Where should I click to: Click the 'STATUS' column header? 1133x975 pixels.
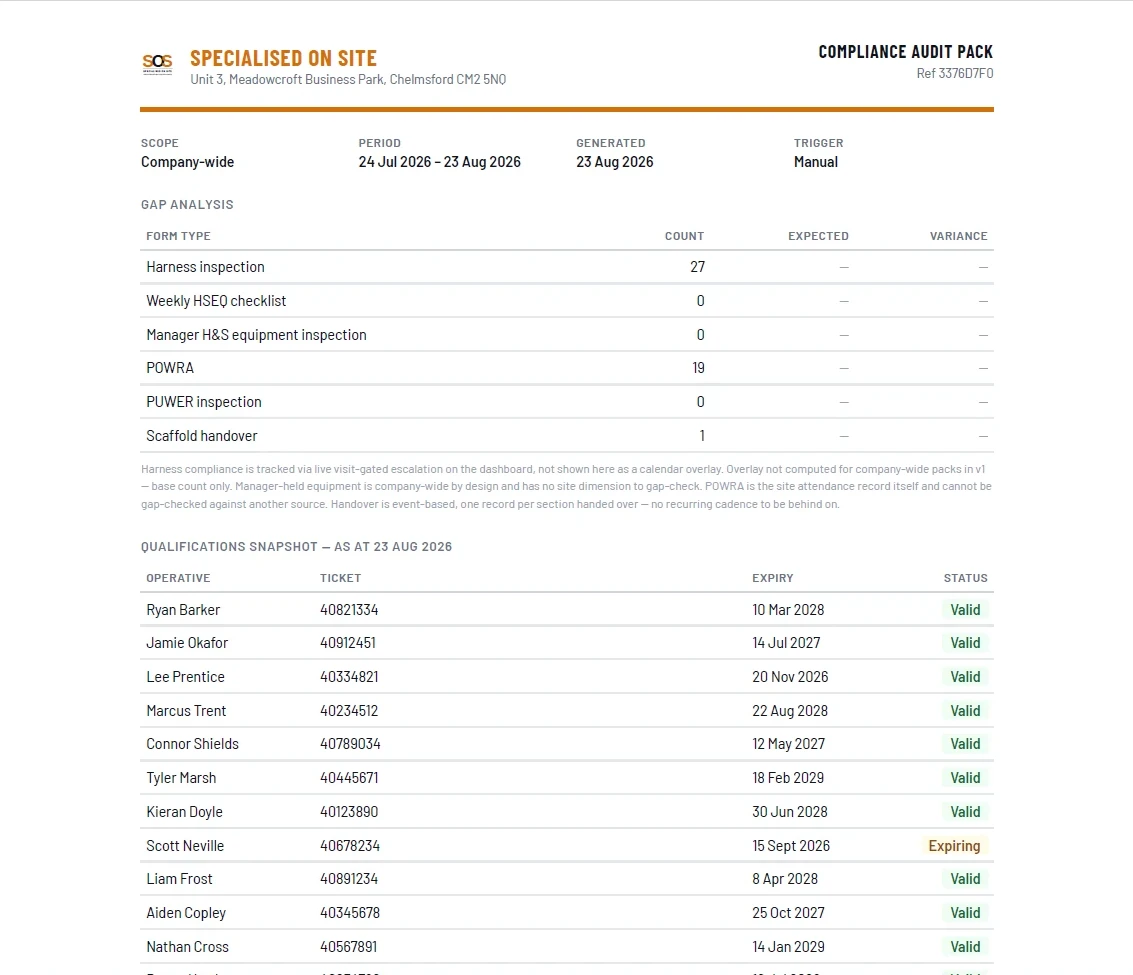(965, 578)
